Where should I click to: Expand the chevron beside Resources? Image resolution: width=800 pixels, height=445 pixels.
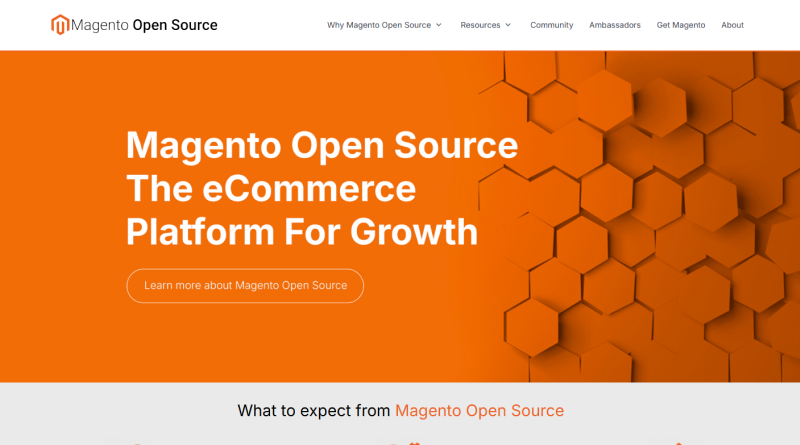click(508, 25)
